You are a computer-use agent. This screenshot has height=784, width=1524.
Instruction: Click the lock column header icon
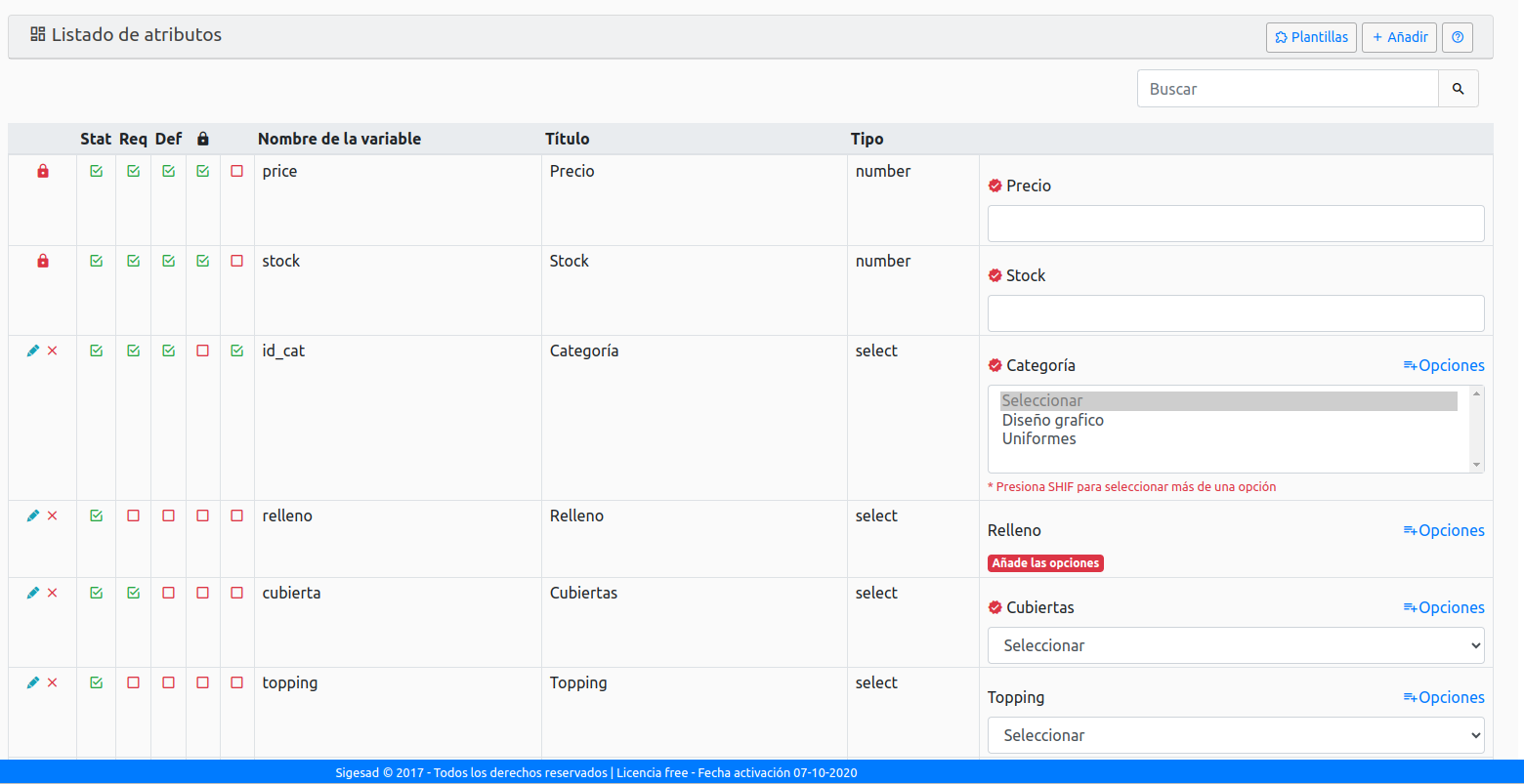[x=203, y=139]
